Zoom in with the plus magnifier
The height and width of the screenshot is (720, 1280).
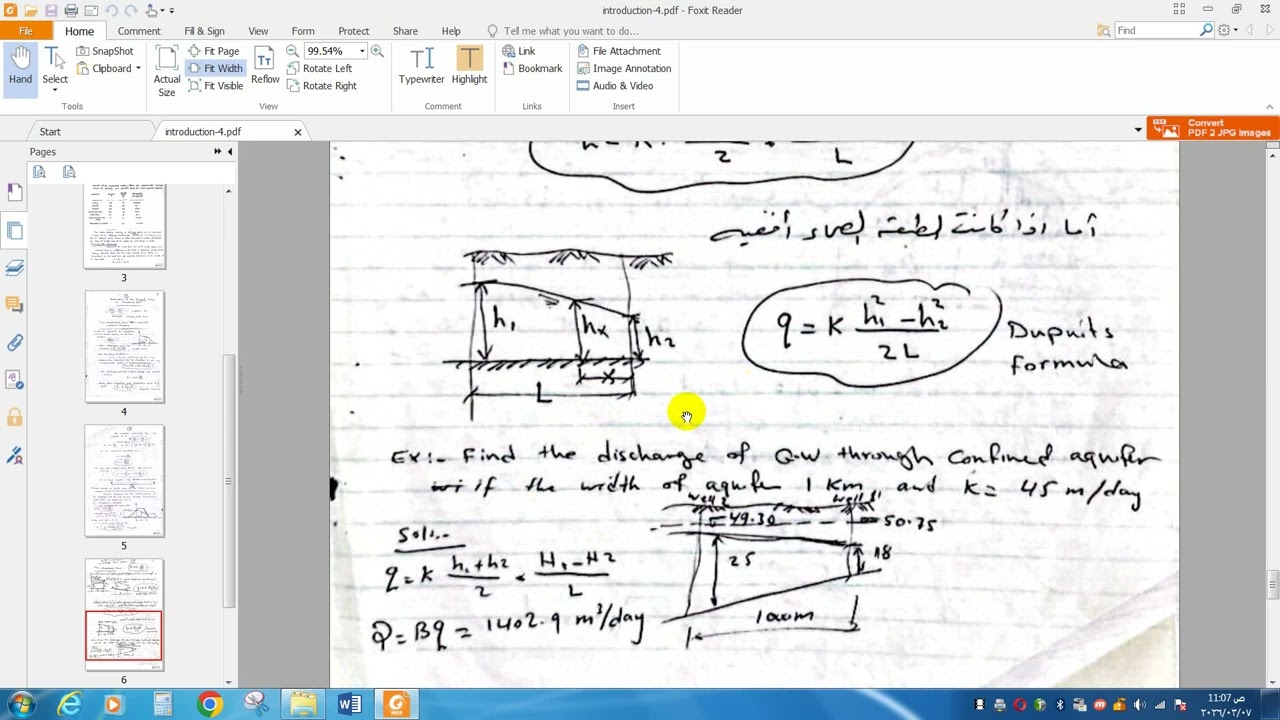[x=377, y=51]
